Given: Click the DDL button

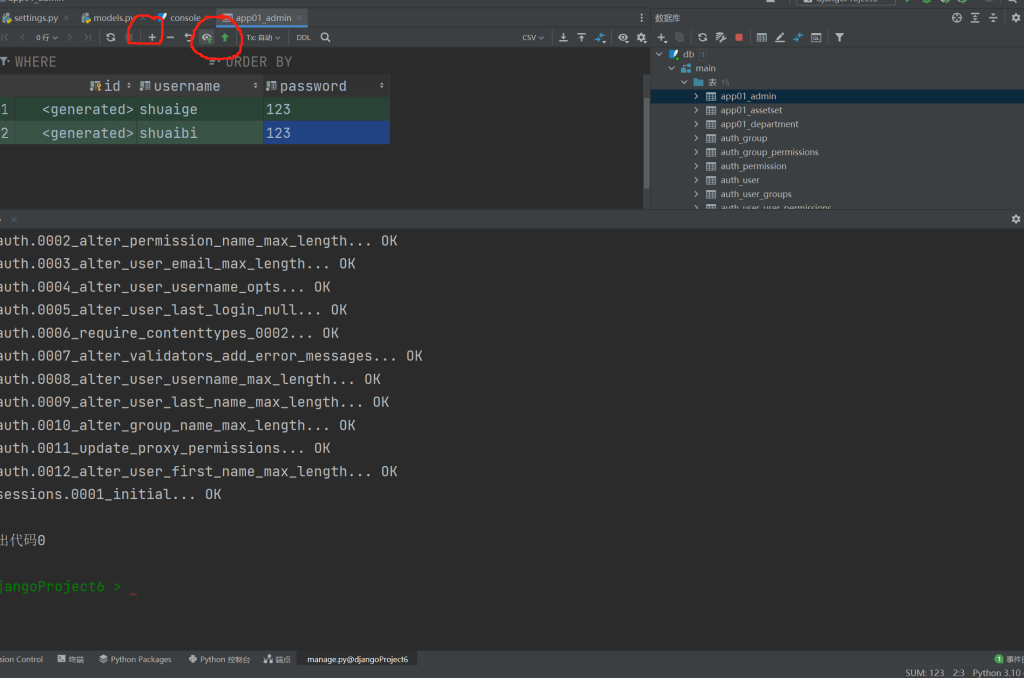Looking at the screenshot, I should tap(303, 37).
